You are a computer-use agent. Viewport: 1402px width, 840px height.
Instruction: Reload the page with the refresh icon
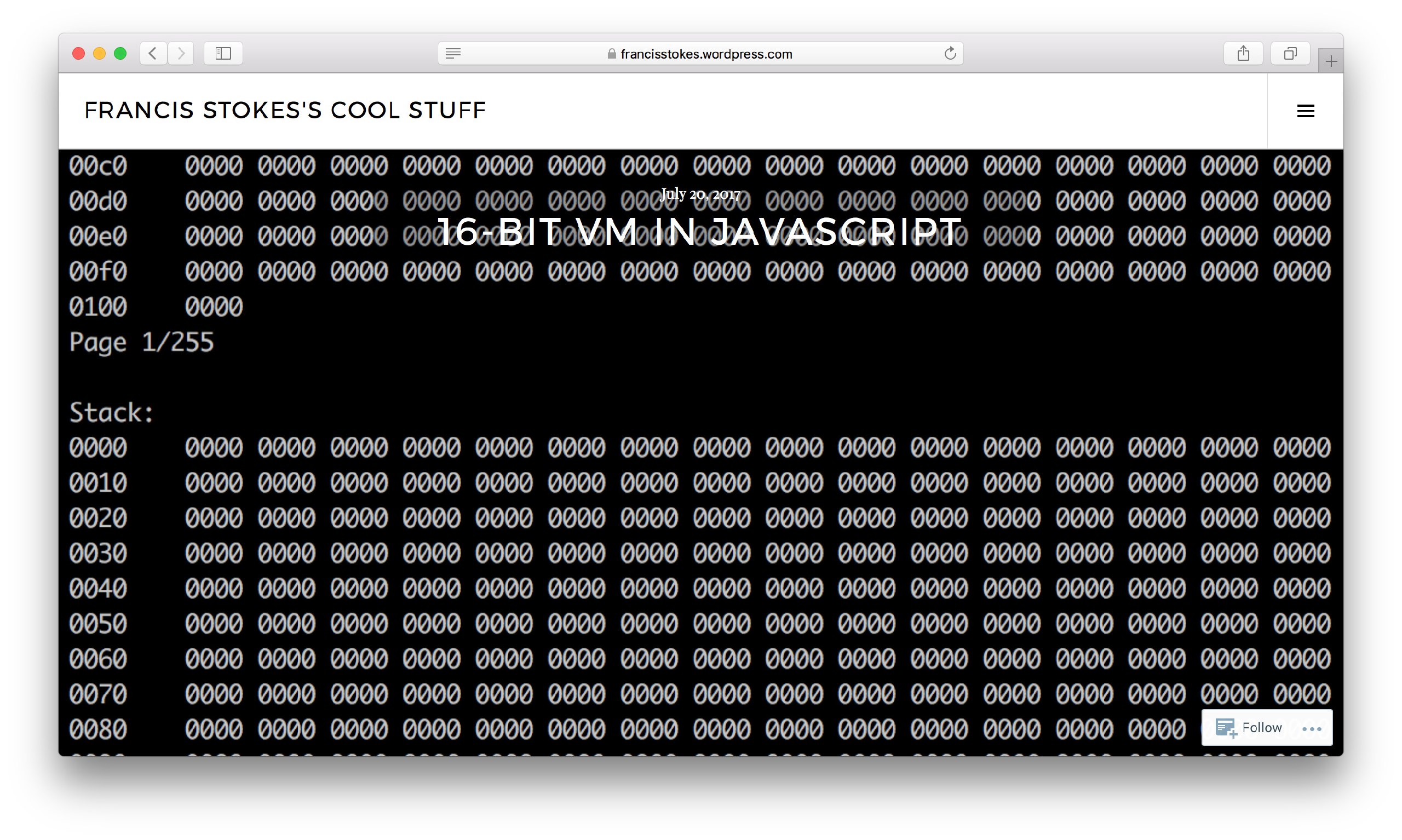click(950, 53)
